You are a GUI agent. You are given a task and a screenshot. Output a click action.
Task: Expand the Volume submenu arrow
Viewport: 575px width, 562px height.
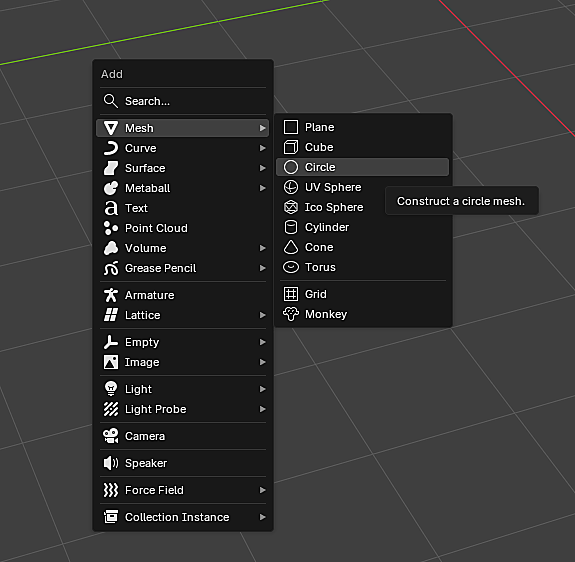[263, 248]
